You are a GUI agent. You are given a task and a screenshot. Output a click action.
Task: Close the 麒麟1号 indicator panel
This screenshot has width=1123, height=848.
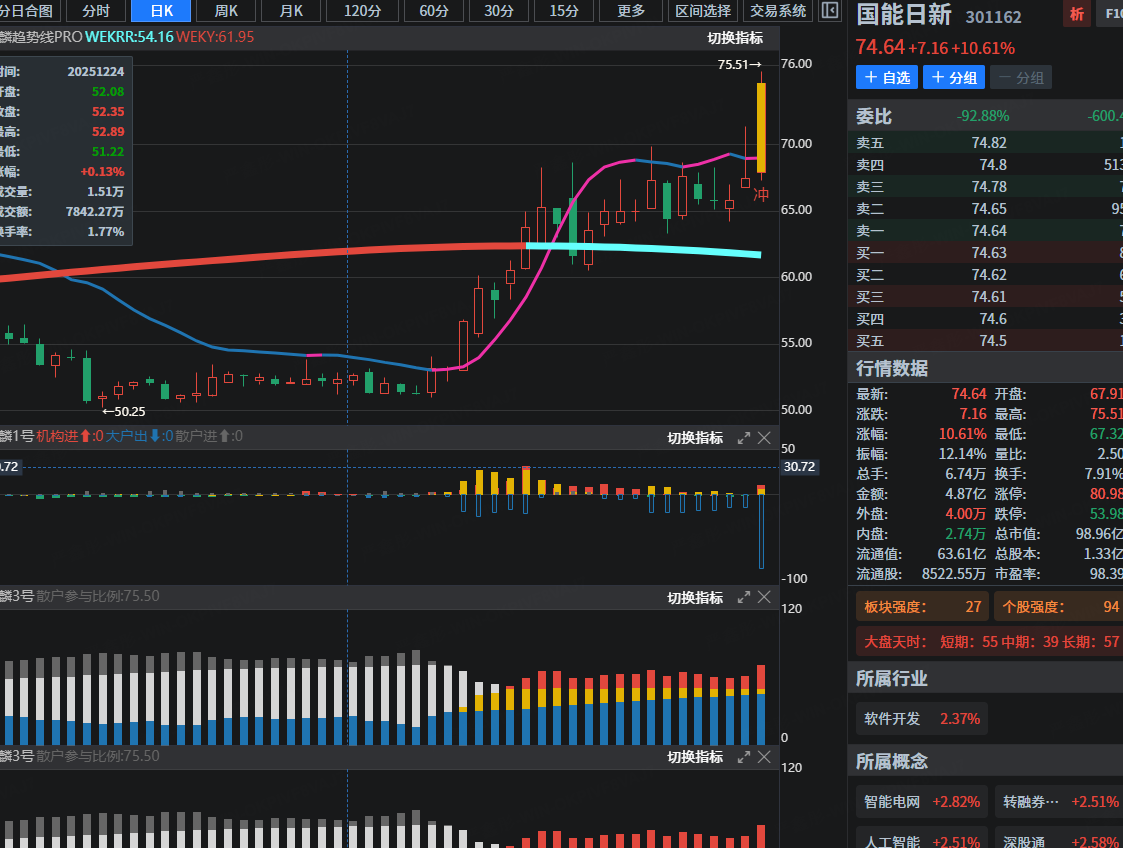click(x=764, y=438)
